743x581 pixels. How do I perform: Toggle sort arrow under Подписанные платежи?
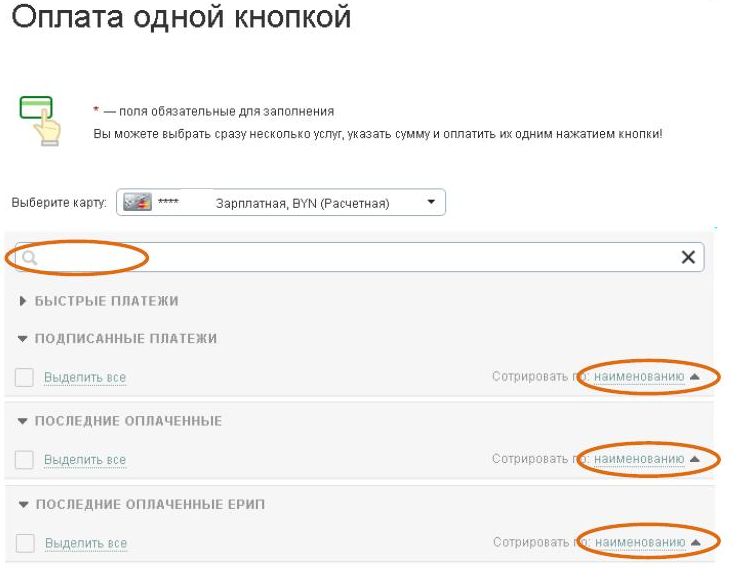click(x=695, y=377)
